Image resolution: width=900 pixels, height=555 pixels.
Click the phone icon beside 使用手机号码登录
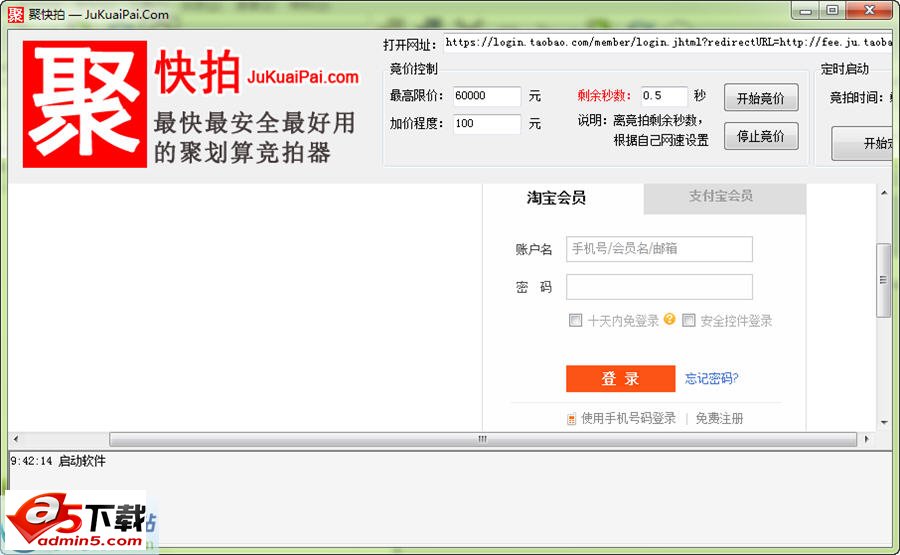coord(571,419)
